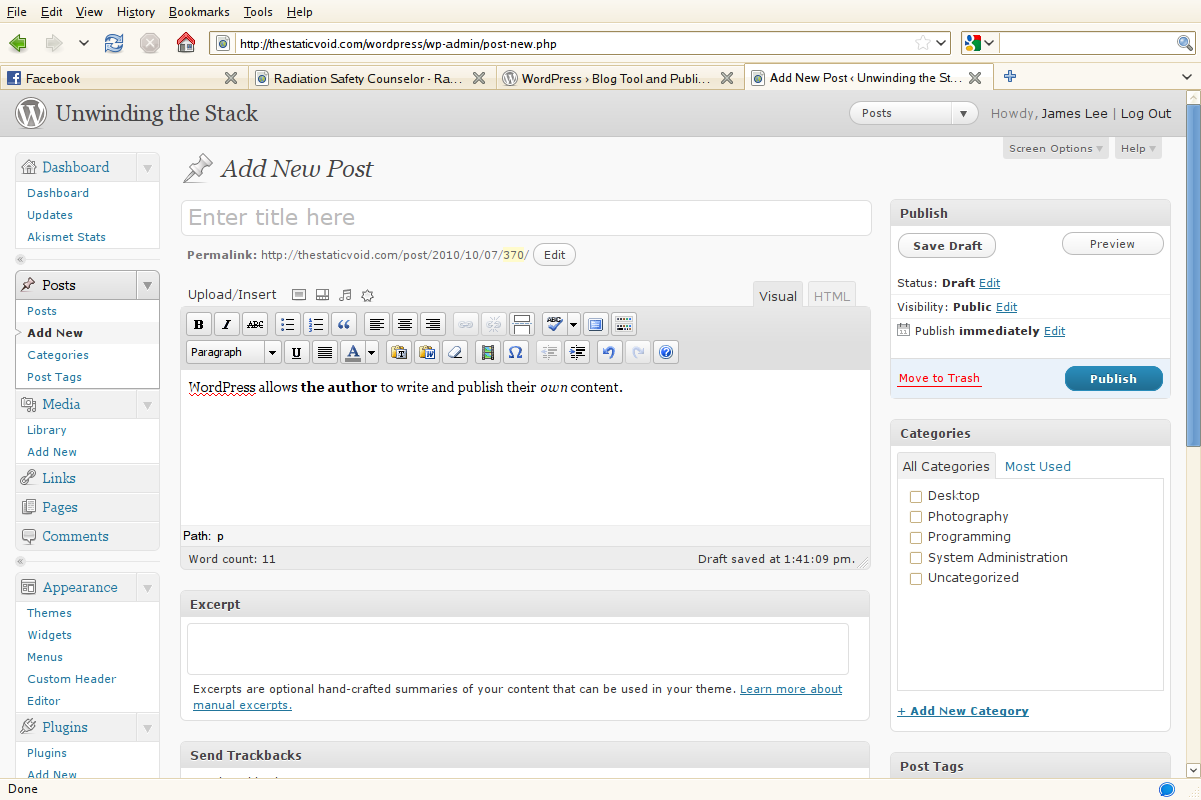1201x800 pixels.
Task: Check the Photography category
Action: (915, 517)
